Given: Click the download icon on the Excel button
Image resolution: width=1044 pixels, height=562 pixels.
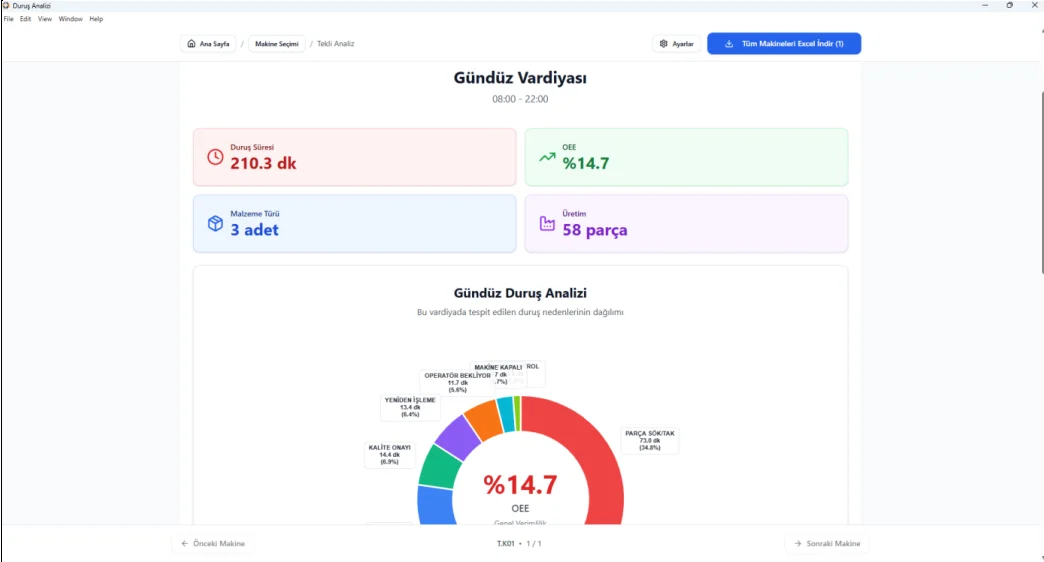Looking at the screenshot, I should point(729,44).
